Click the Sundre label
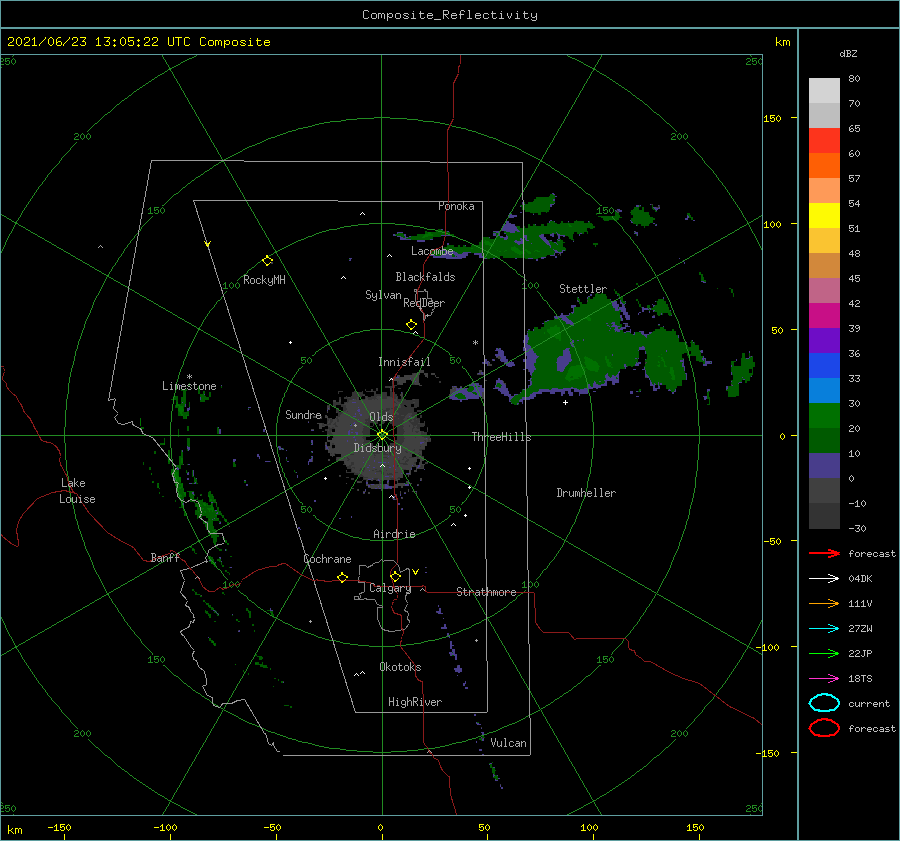Screen dimensions: 900x841 click(x=303, y=414)
